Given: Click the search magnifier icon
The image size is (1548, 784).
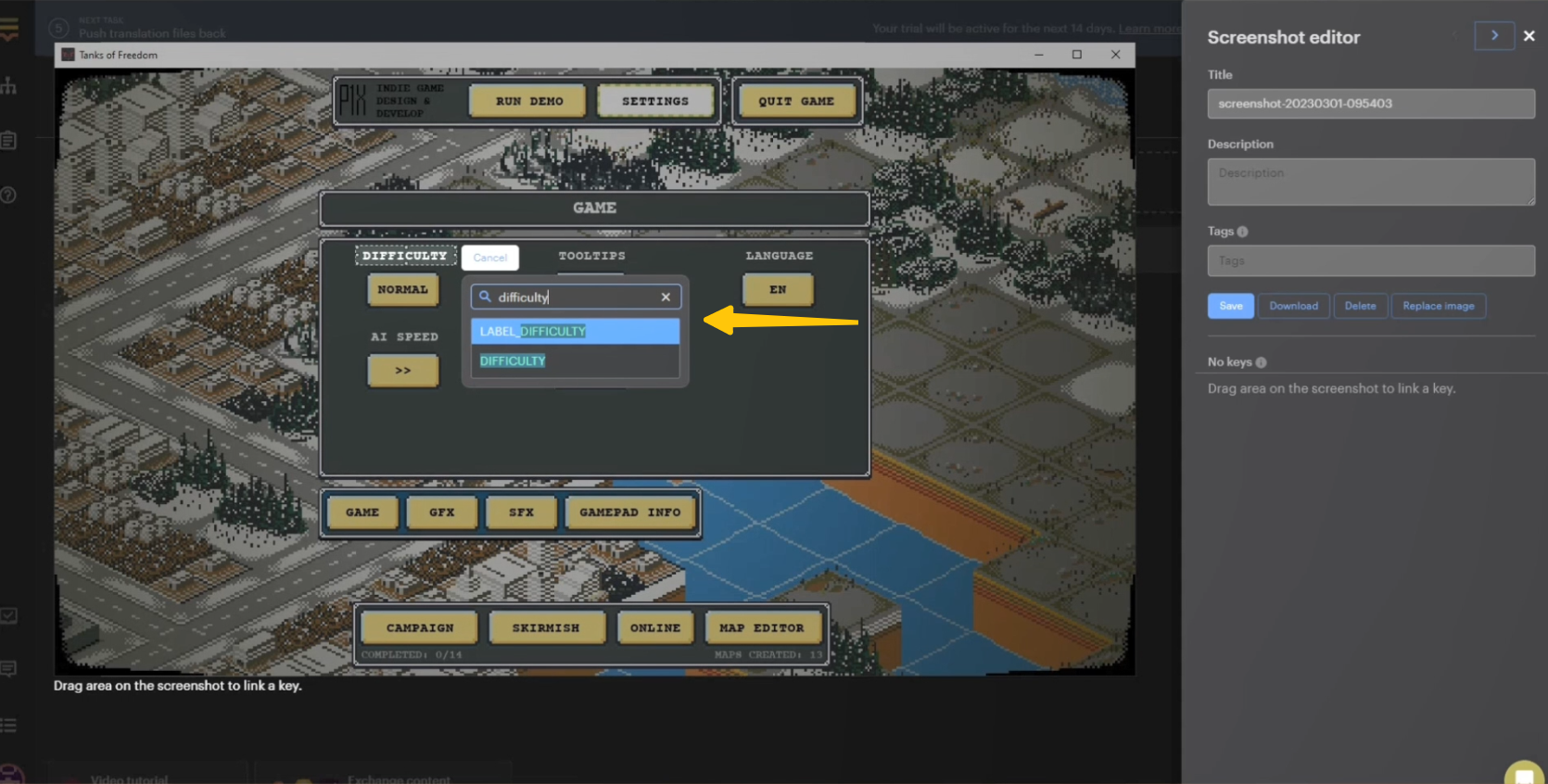Looking at the screenshot, I should (x=485, y=297).
